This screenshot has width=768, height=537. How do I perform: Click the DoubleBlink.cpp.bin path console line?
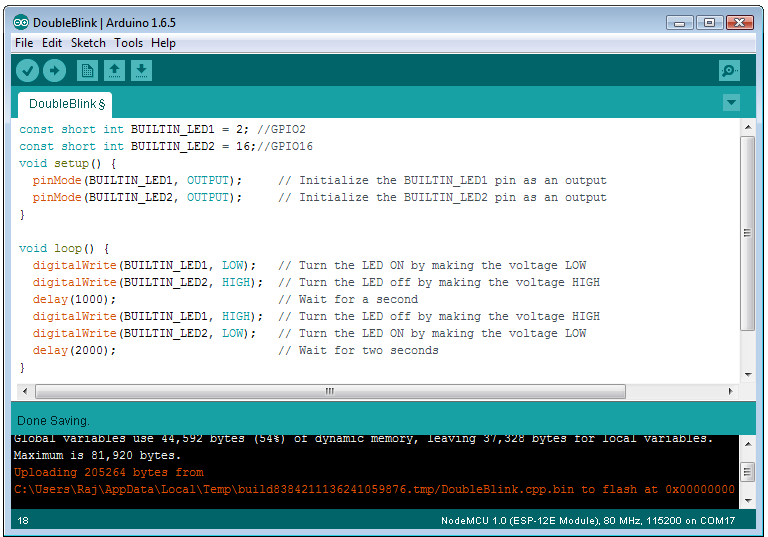point(374,489)
